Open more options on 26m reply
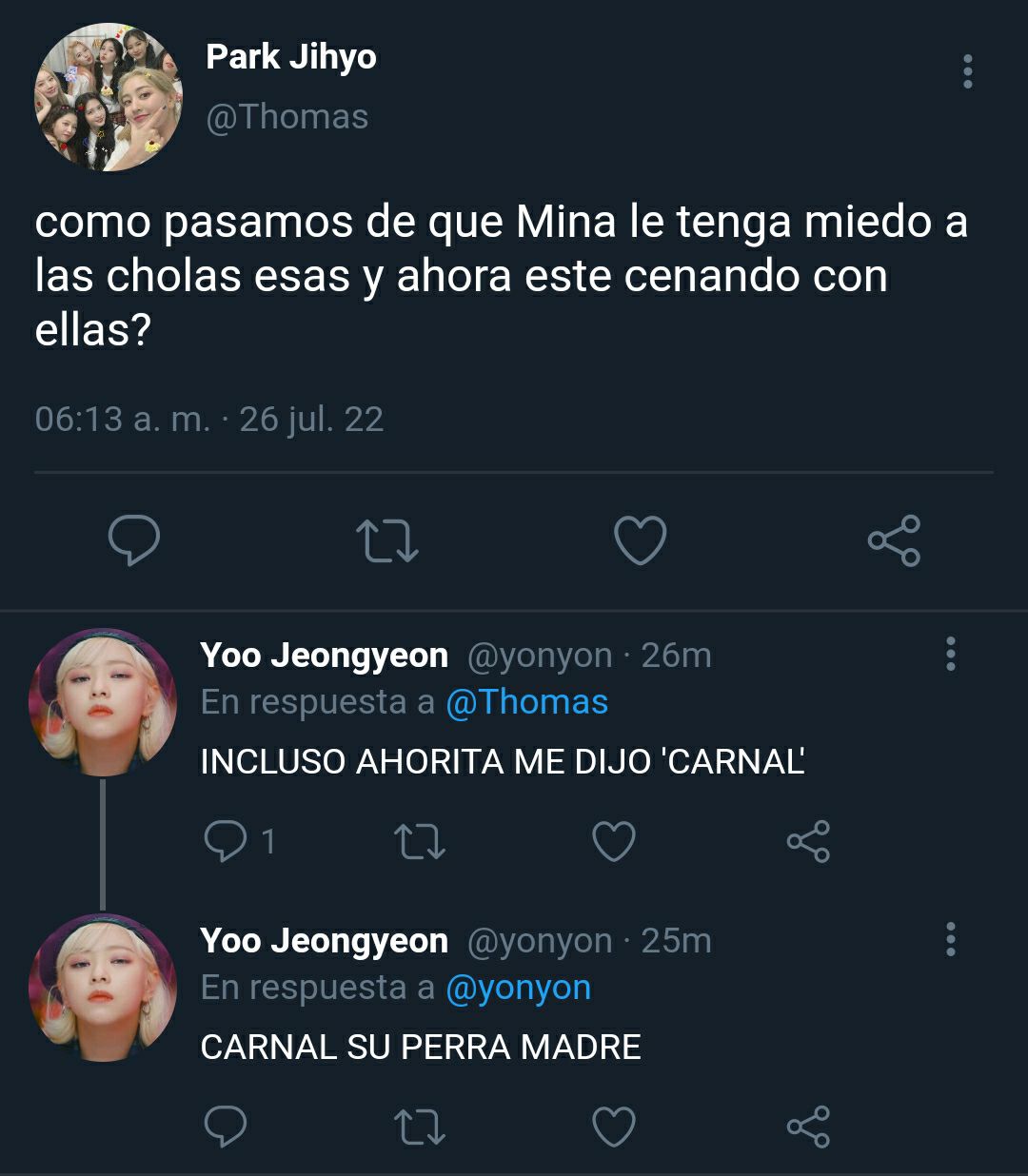This screenshot has height=1176, width=1028. pyautogui.click(x=950, y=655)
